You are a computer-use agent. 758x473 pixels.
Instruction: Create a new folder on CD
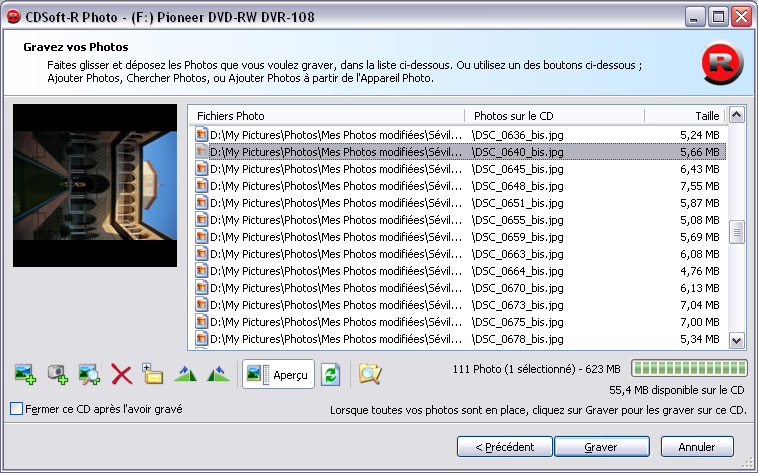[x=153, y=373]
